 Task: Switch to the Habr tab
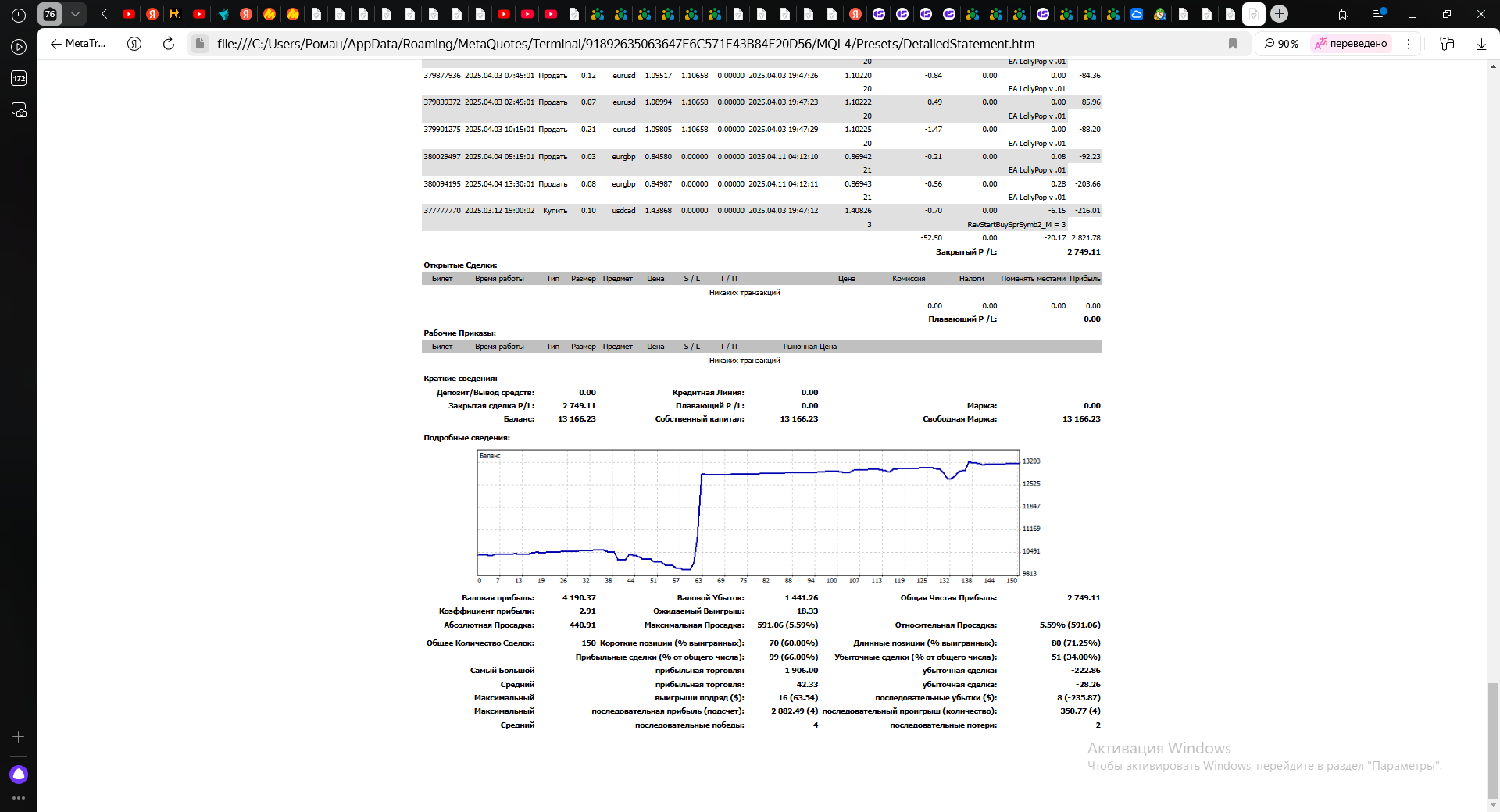176,14
